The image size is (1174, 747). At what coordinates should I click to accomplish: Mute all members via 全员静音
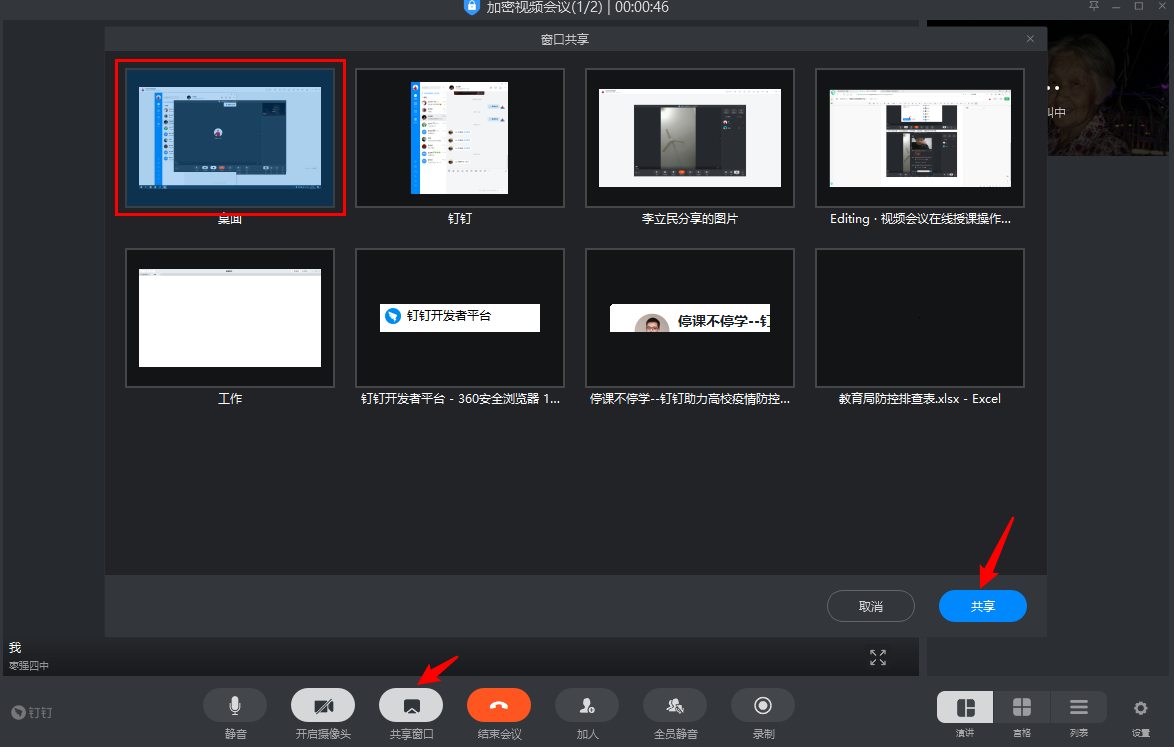click(x=675, y=706)
